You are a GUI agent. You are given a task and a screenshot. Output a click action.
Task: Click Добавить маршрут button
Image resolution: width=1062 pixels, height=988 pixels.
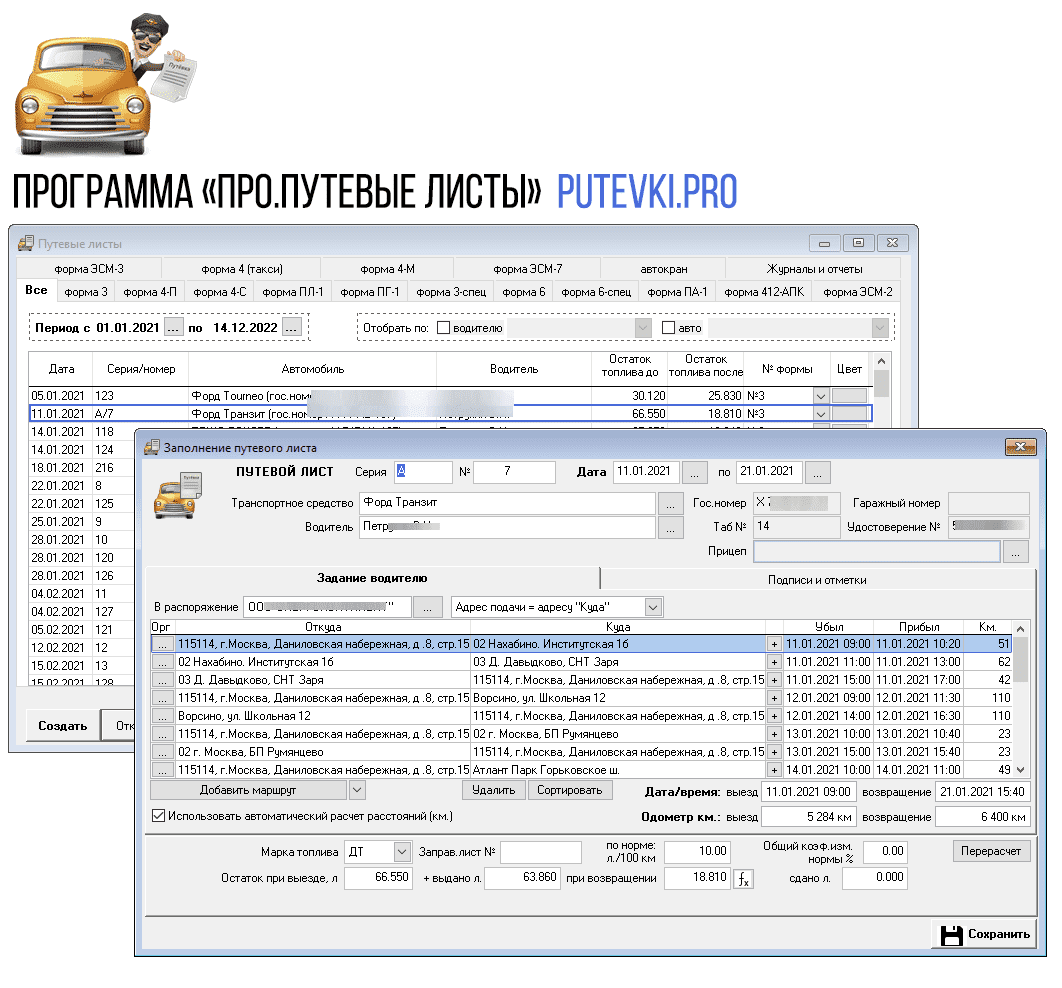[x=248, y=790]
